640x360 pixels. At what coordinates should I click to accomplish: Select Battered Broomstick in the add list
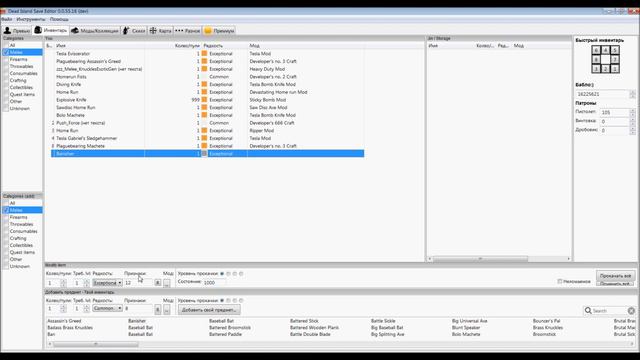coord(230,327)
